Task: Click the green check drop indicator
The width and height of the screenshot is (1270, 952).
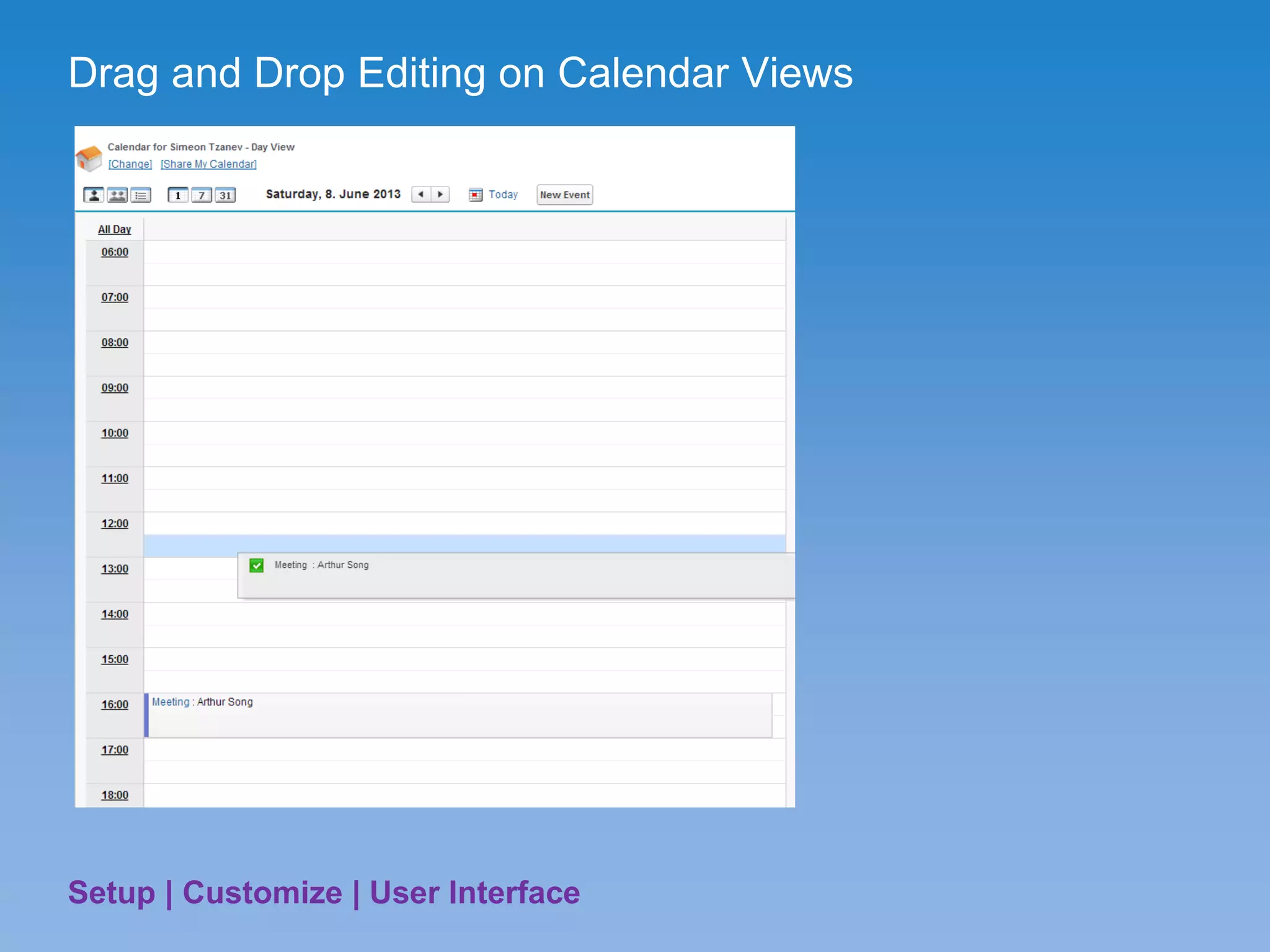Action: [x=257, y=565]
